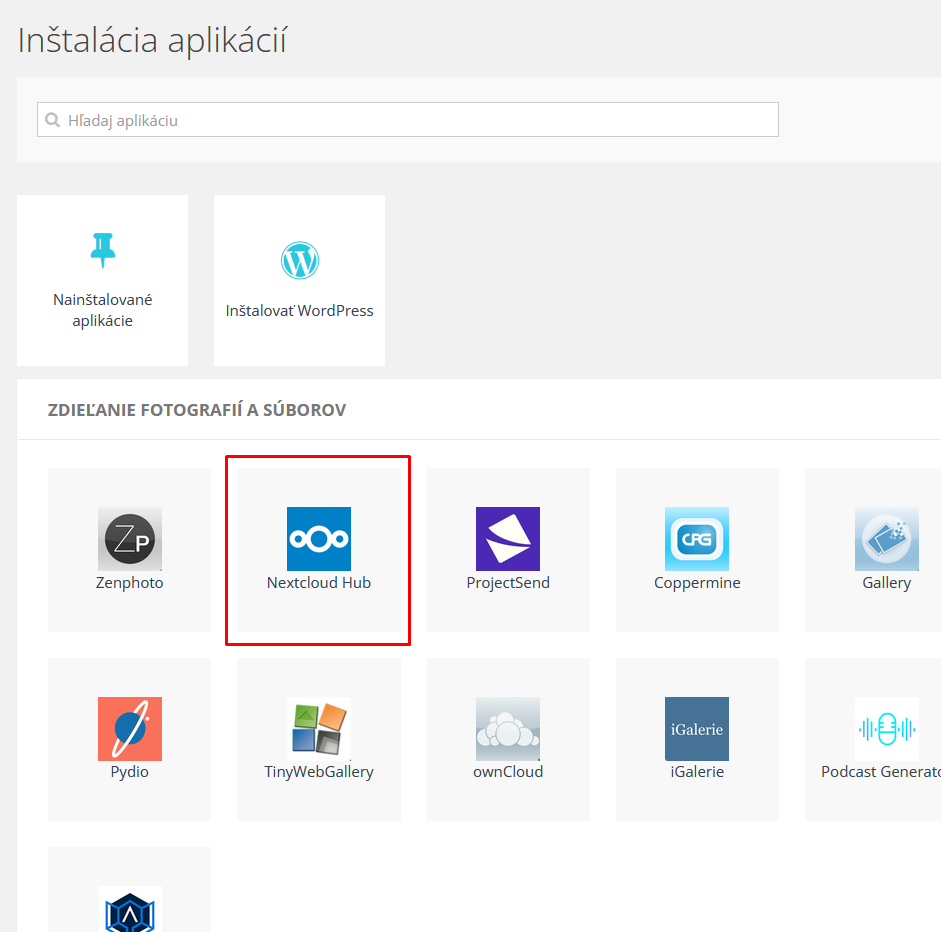Click the Zdieľanie fotografií a súborov heading

tap(197, 410)
